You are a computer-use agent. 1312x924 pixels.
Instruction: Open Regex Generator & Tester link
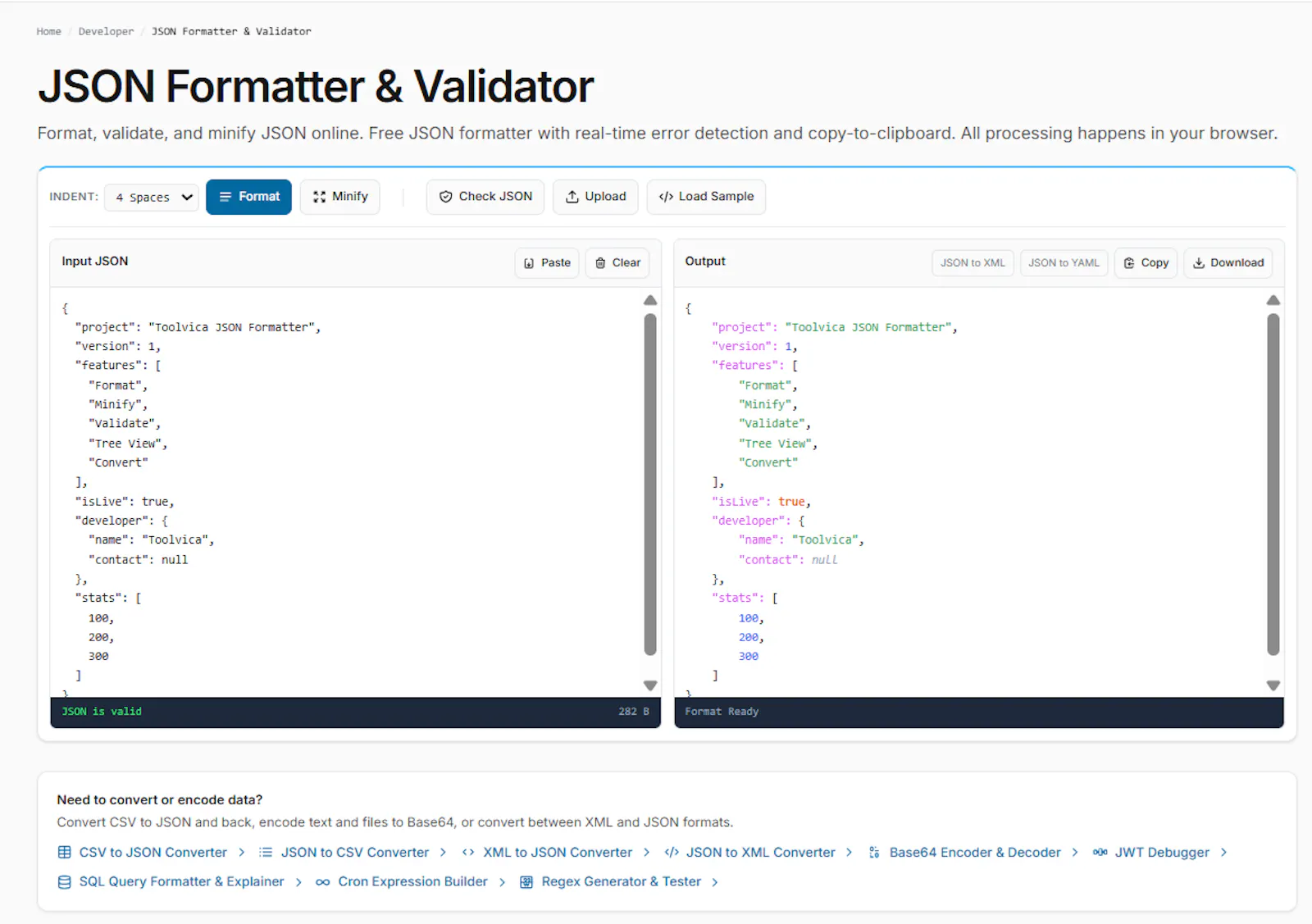[621, 882]
